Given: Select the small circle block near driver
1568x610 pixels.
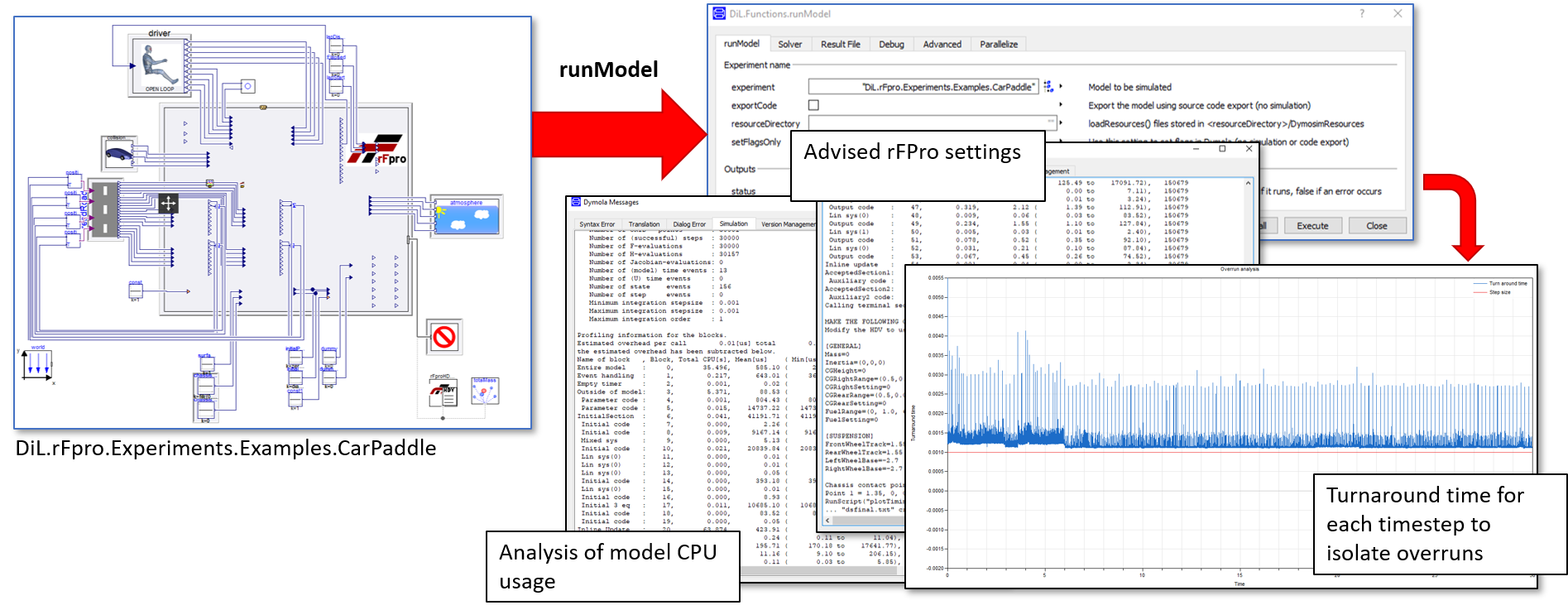Looking at the screenshot, I should (x=247, y=86).
